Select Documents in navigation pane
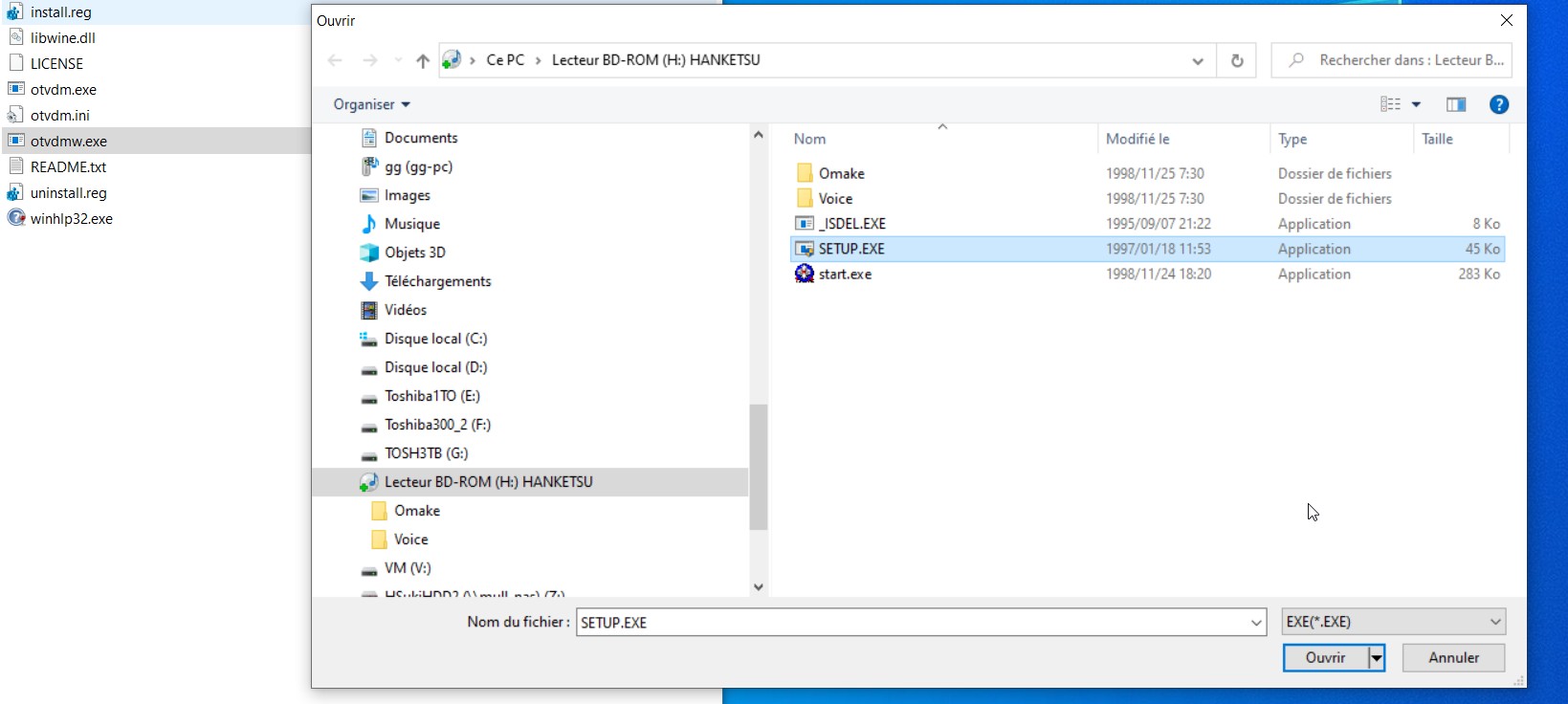 (x=421, y=138)
